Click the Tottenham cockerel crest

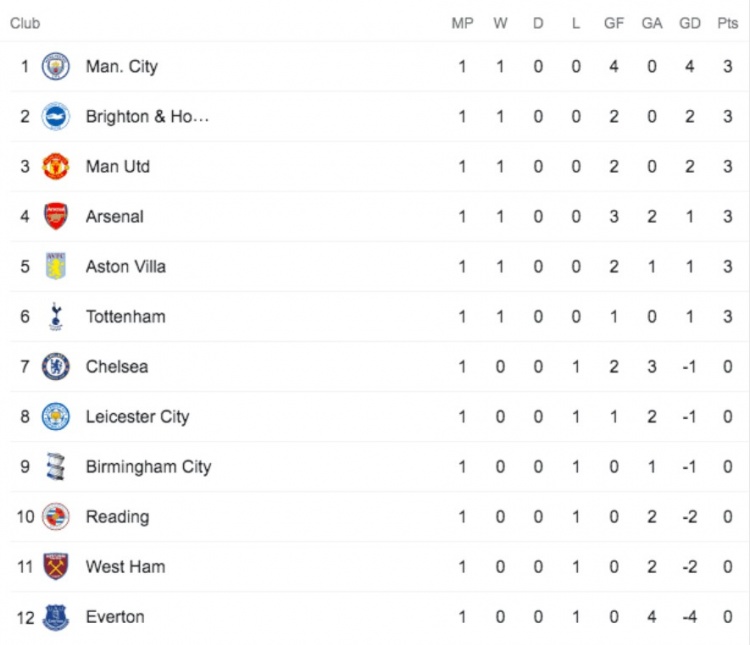55,316
